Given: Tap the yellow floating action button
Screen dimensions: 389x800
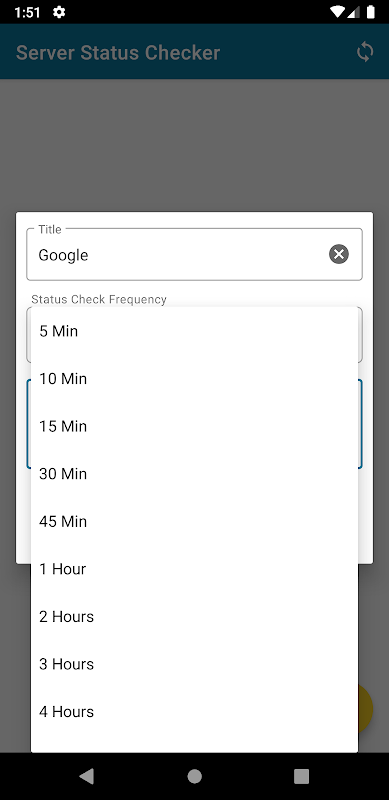Looking at the screenshot, I should [366, 709].
